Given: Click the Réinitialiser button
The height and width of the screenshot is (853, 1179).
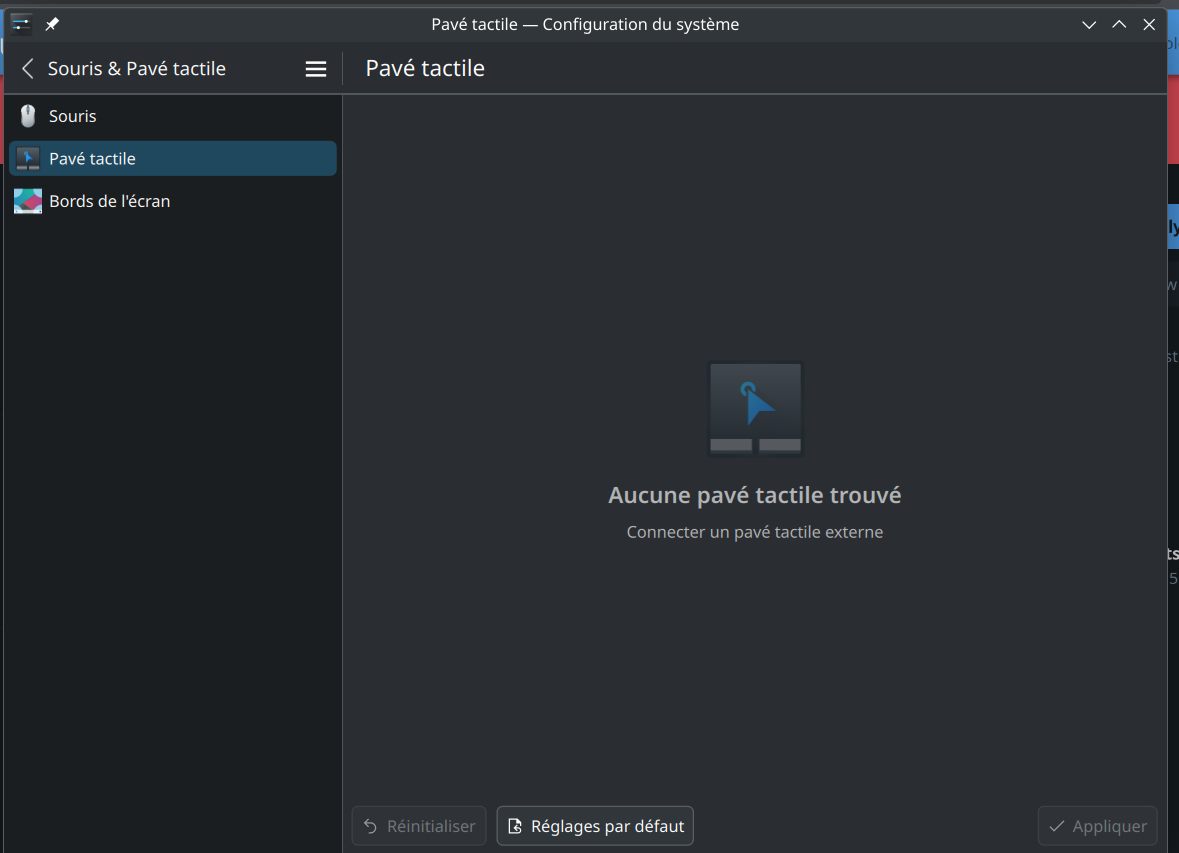Looking at the screenshot, I should [x=419, y=826].
